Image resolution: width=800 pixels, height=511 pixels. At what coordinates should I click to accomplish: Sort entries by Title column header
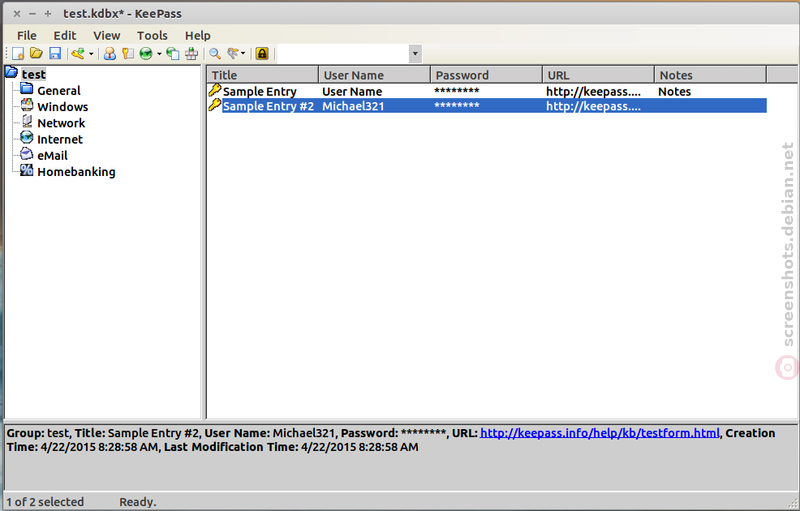tap(262, 75)
